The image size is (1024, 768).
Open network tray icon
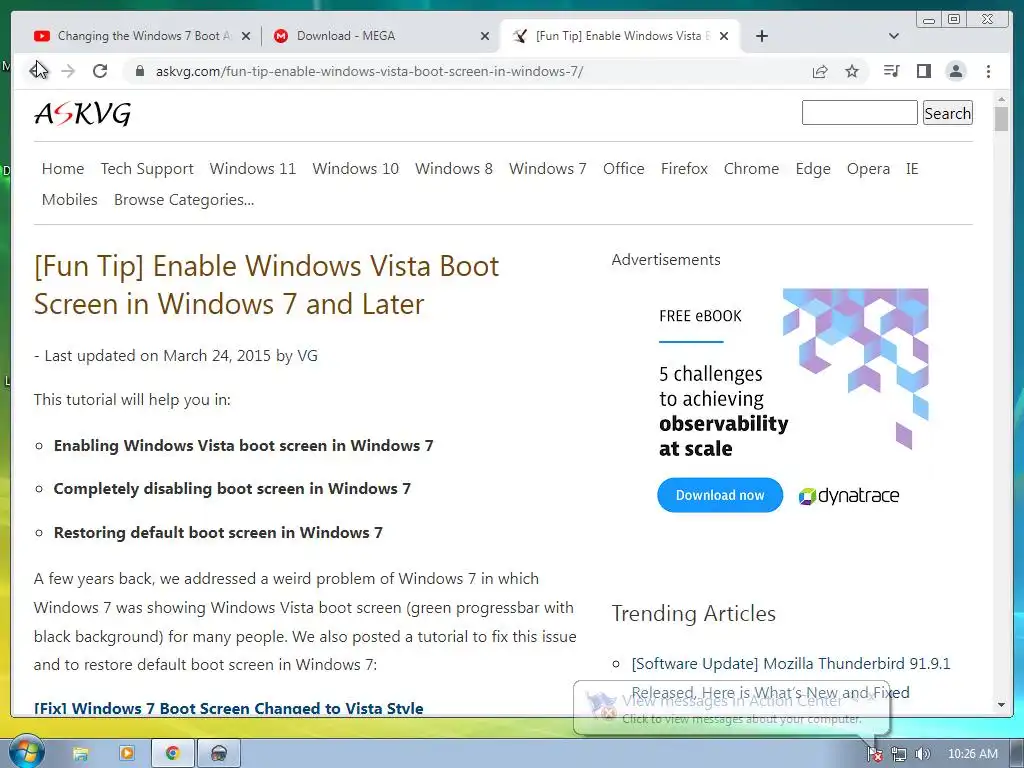[899, 754]
